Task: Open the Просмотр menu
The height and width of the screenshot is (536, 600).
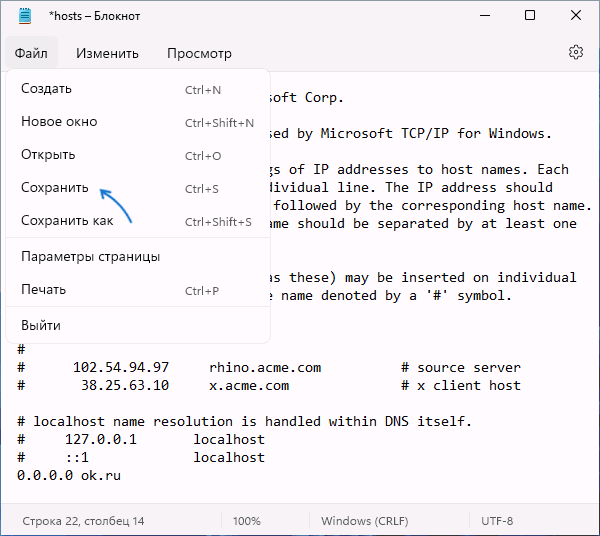Action: 199,53
